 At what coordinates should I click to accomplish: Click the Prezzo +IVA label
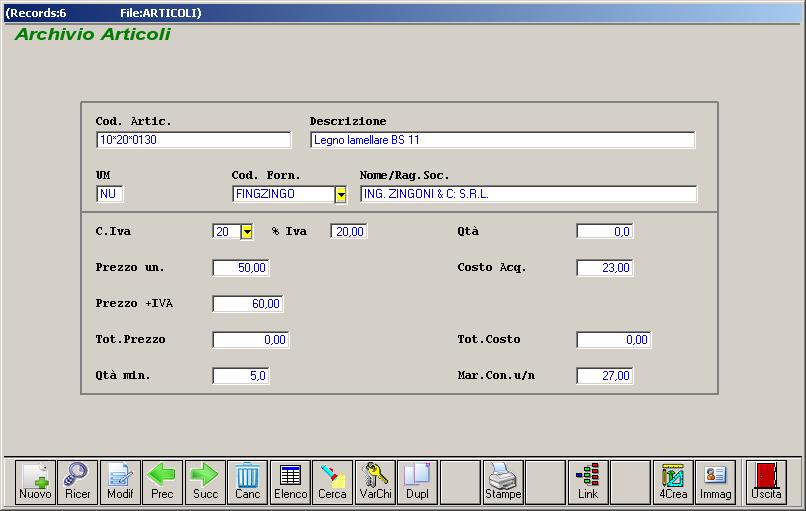click(134, 303)
